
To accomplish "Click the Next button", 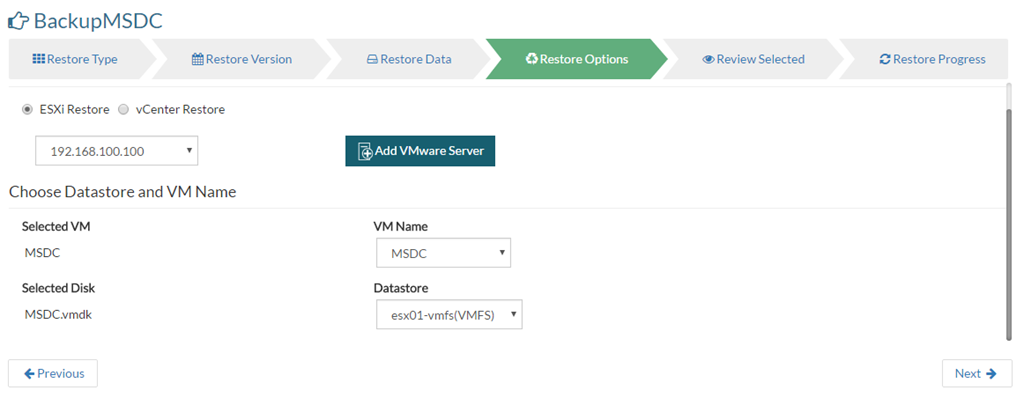I will 977,374.
